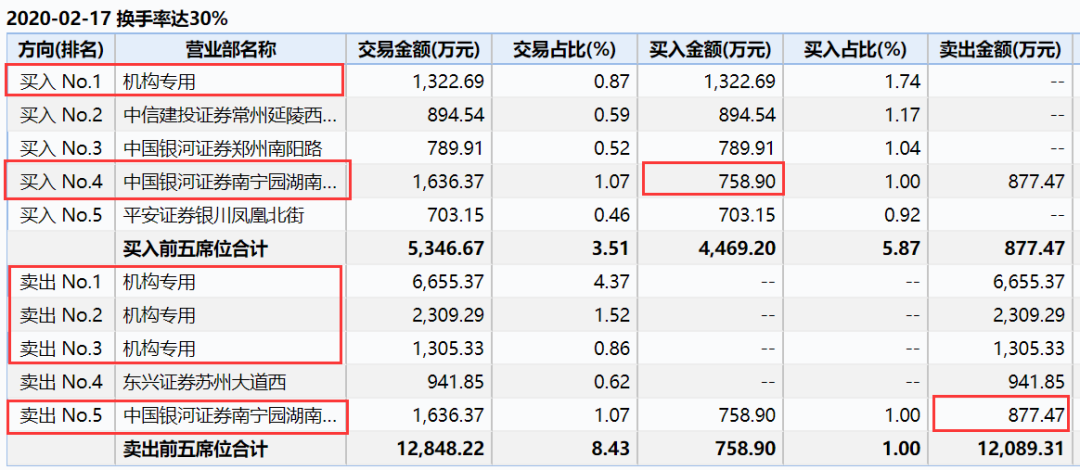Select 卖出 No.2 sell amount 2,309.29
The height and width of the screenshot is (470, 1080).
coord(1030,316)
